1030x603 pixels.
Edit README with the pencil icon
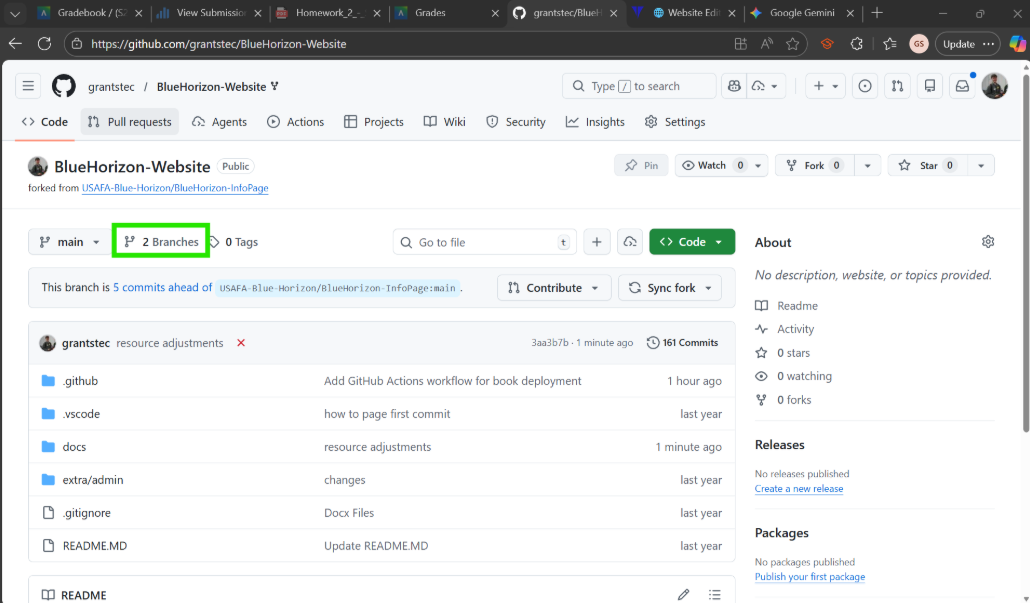coord(684,594)
